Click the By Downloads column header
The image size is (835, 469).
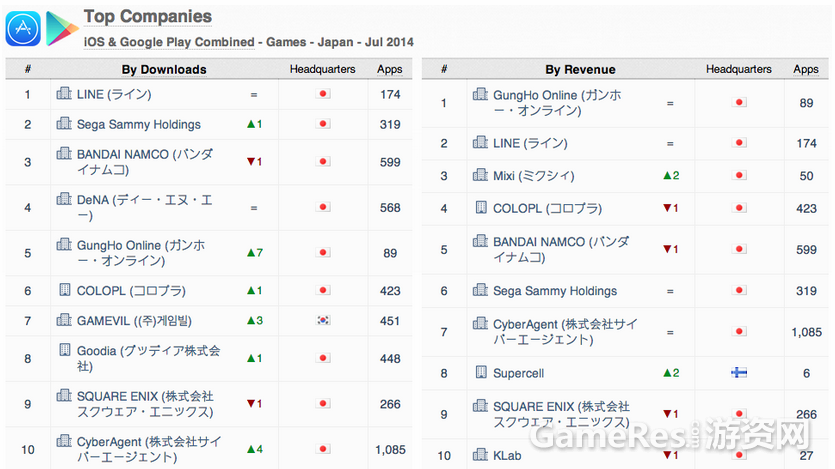[x=163, y=70]
